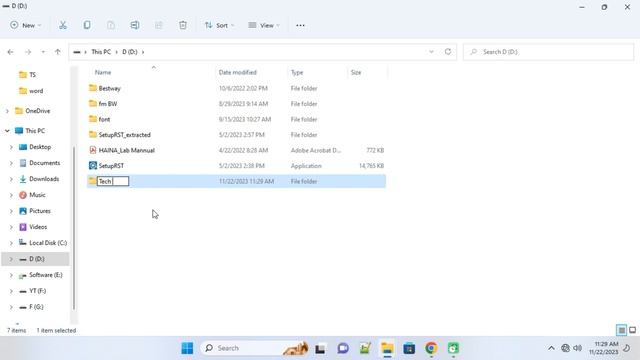Click the Paste icon in toolbar
Viewport: 640px width, 360px height.
tap(111, 25)
